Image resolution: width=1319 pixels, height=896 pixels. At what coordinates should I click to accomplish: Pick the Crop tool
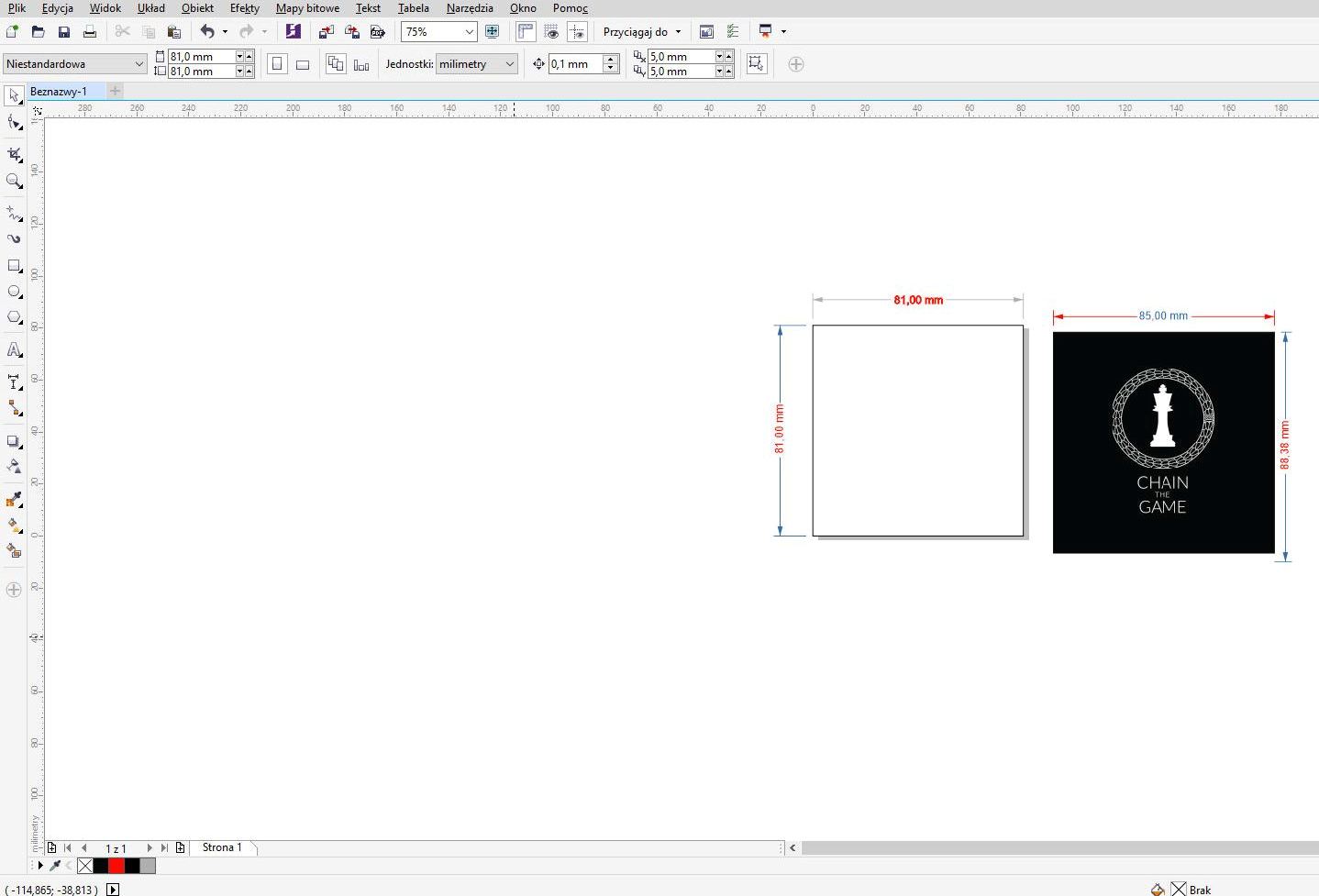[x=14, y=154]
